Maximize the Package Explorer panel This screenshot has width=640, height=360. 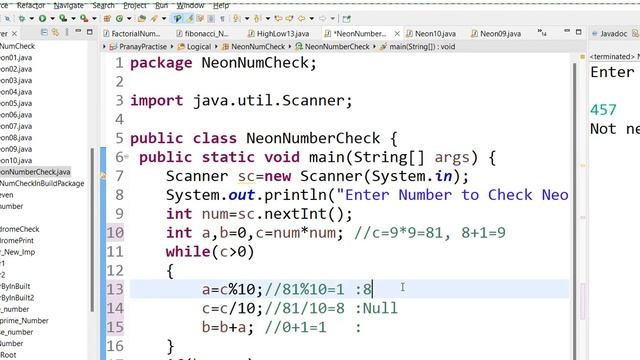coord(90,32)
